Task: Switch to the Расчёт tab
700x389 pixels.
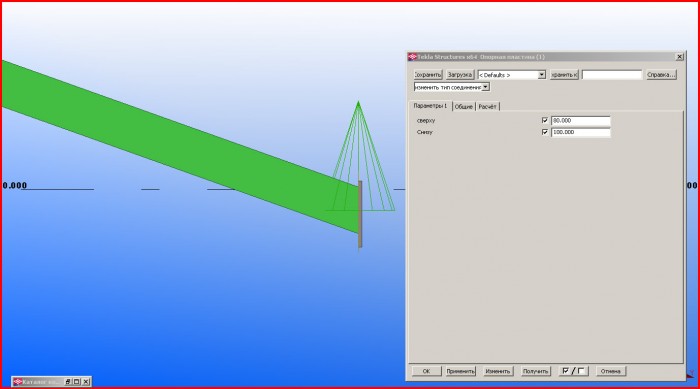Action: (488, 107)
